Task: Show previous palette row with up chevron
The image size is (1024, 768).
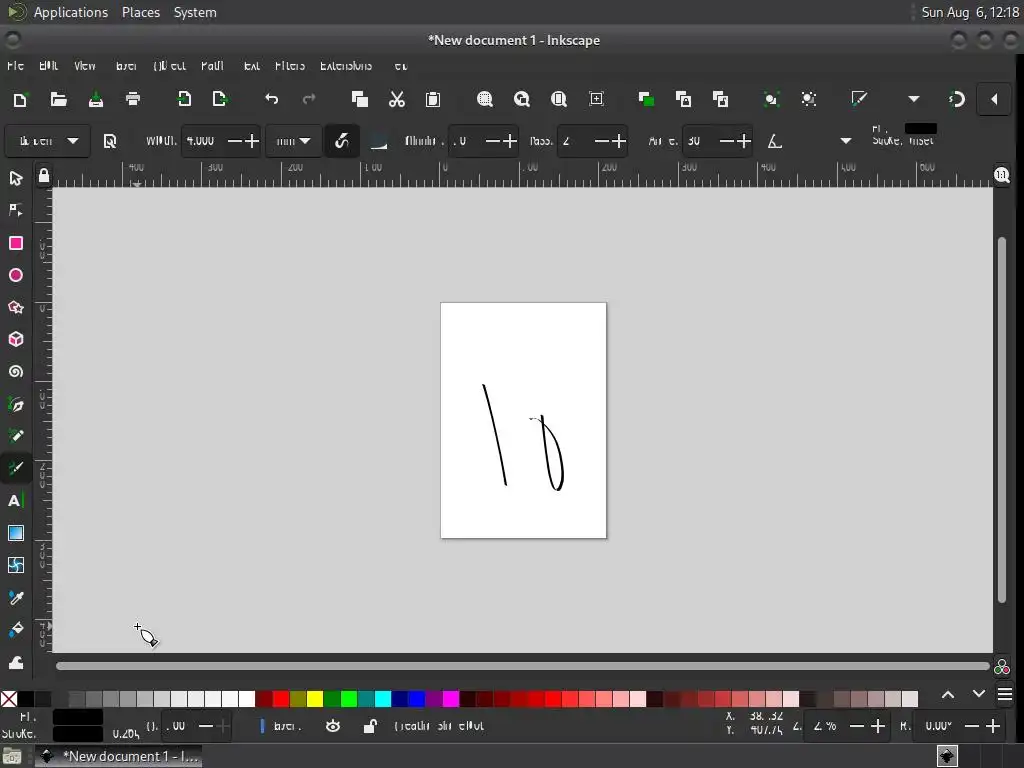Action: (948, 695)
